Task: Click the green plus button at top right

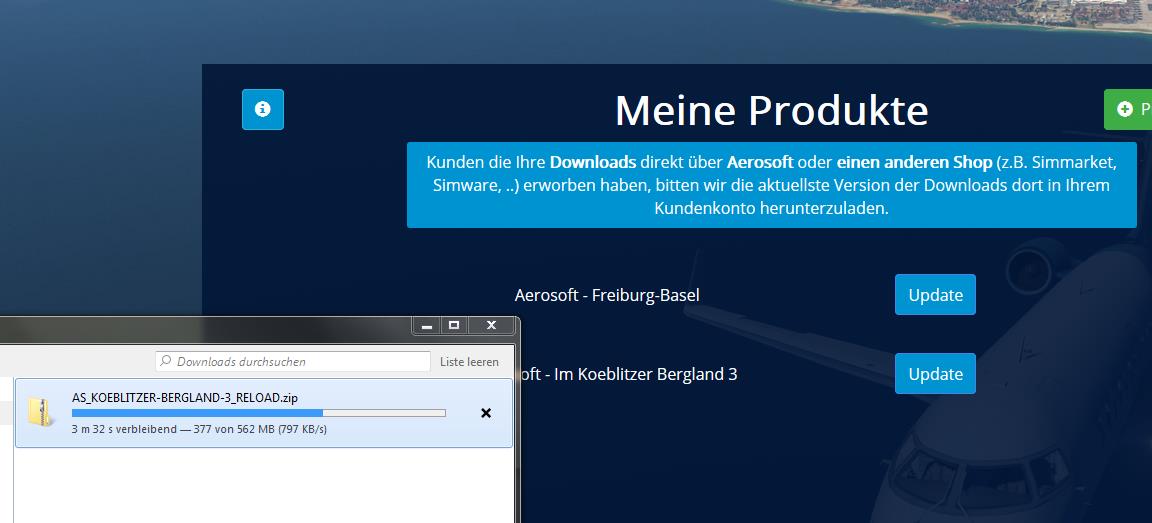Action: tap(1128, 109)
